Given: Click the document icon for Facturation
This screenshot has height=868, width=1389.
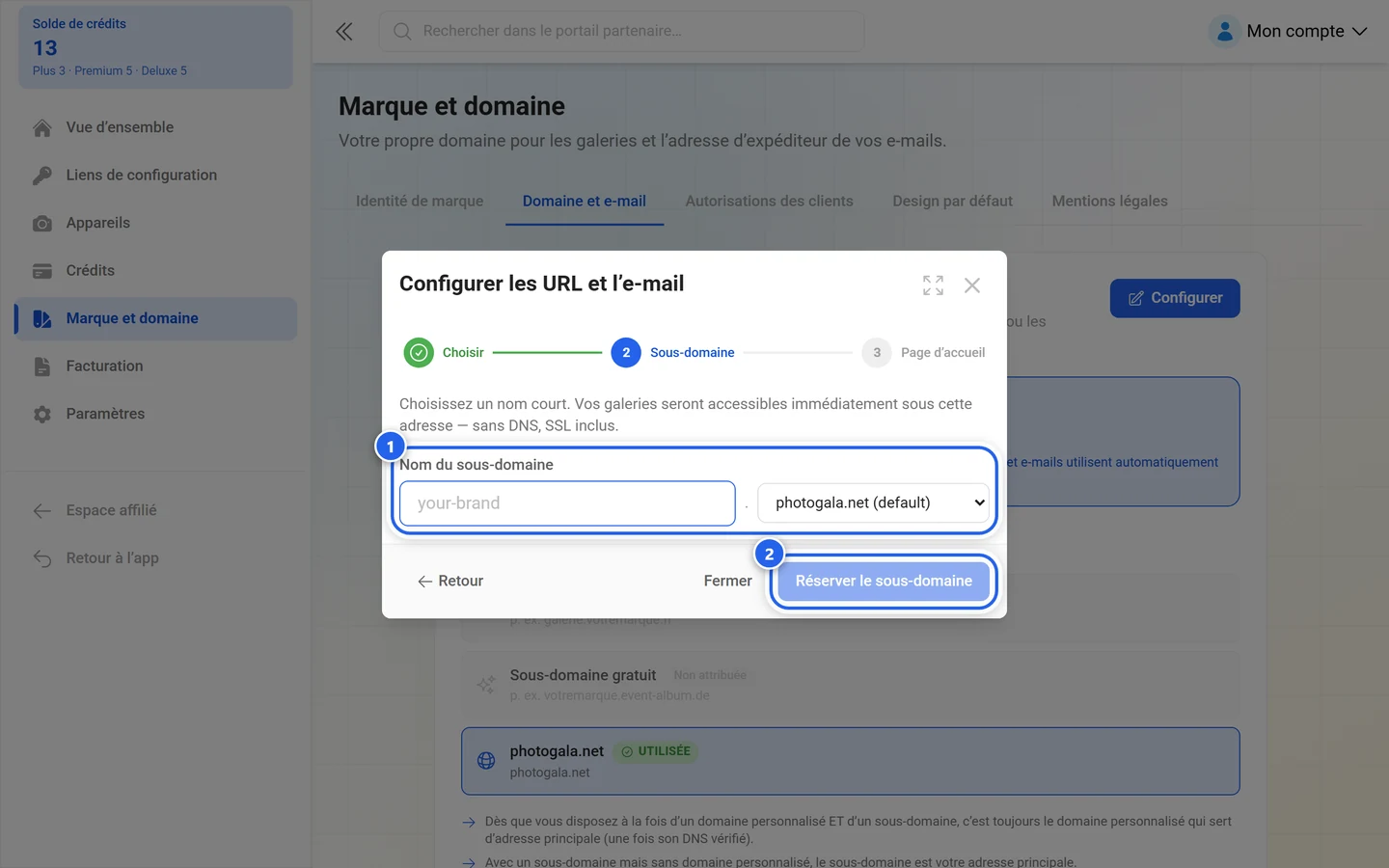Looking at the screenshot, I should [x=42, y=366].
